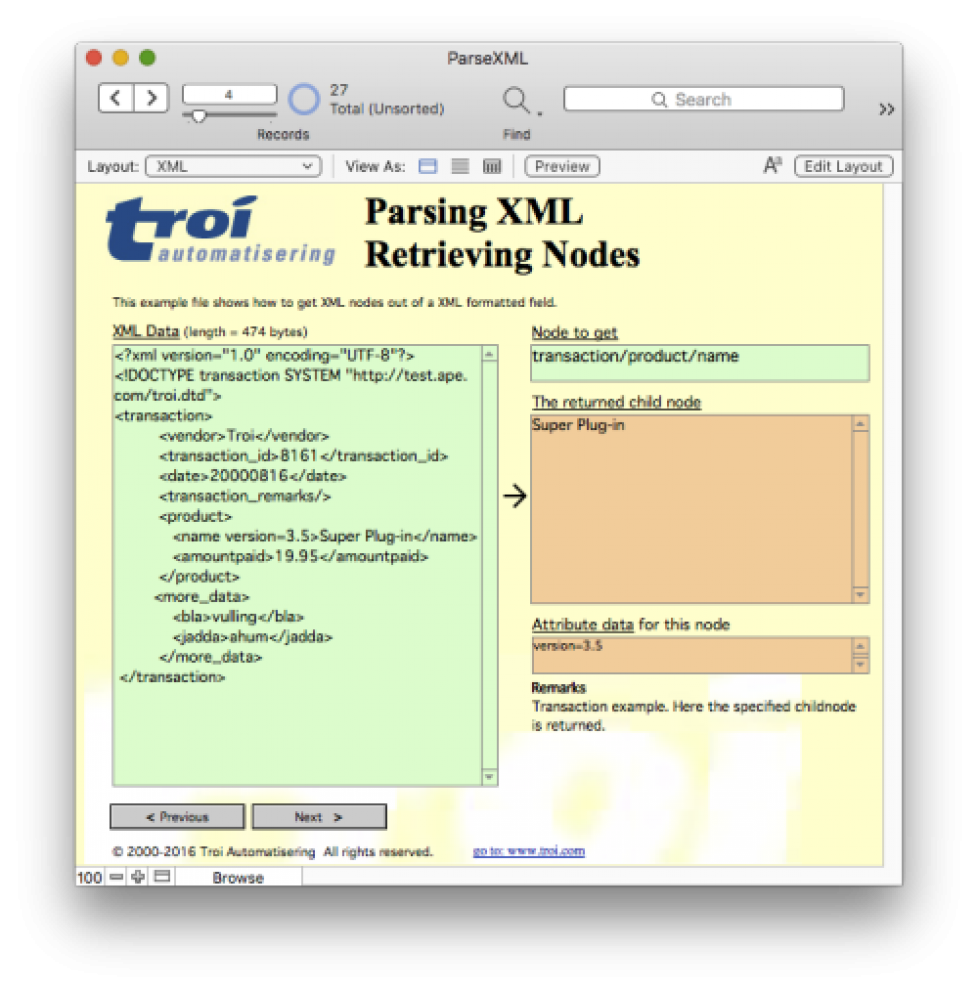The width and height of the screenshot is (978, 993).
Task: Go to the previous record with back arrow
Action: tap(116, 98)
